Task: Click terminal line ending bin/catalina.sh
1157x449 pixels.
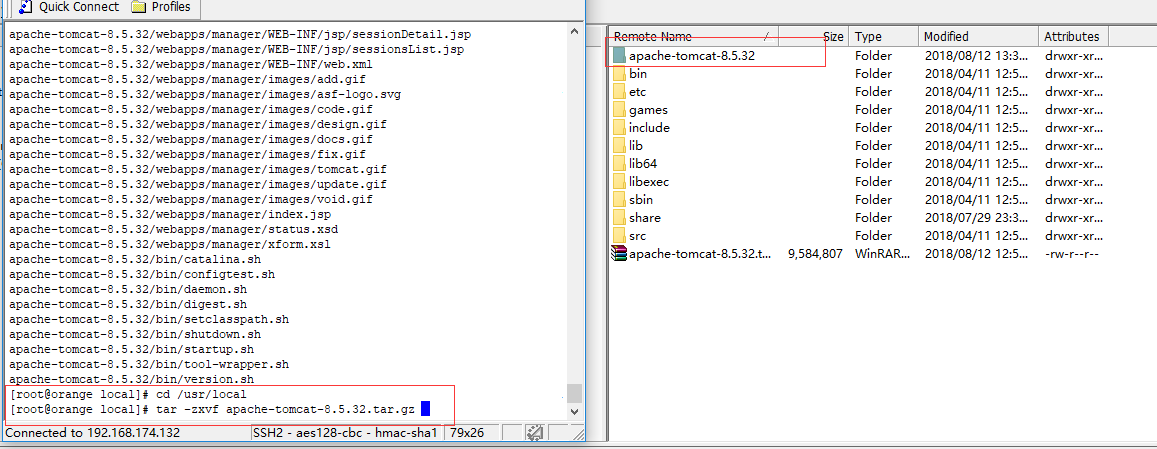Action: (x=135, y=259)
